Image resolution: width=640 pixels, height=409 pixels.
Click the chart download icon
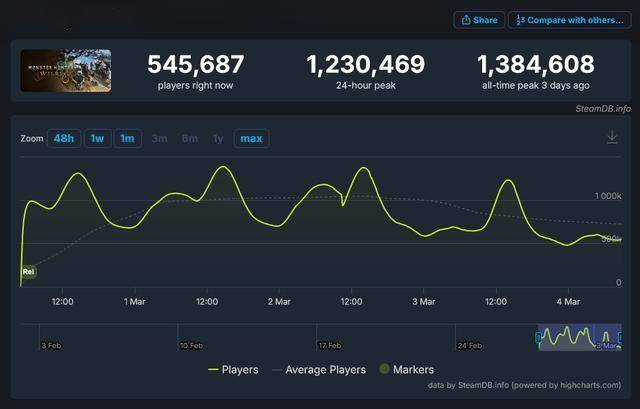pos(612,136)
